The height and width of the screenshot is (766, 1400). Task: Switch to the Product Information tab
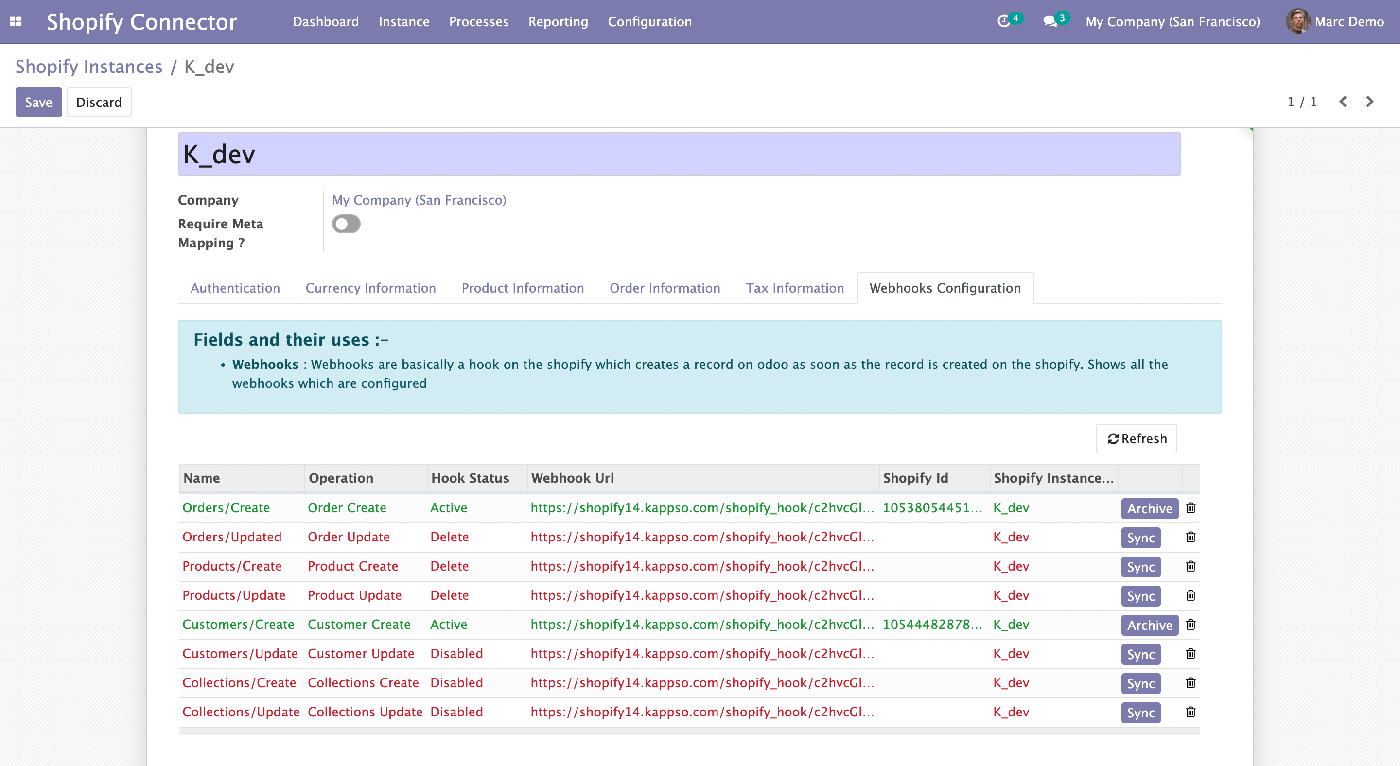pos(523,288)
